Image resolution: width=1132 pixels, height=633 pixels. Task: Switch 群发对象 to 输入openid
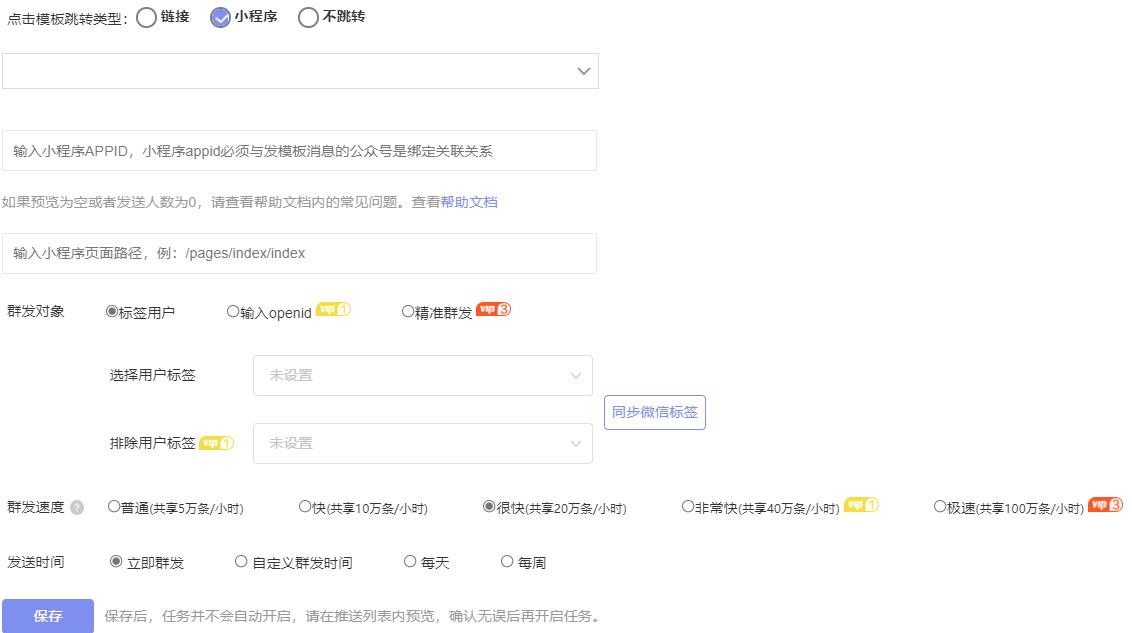pos(232,310)
